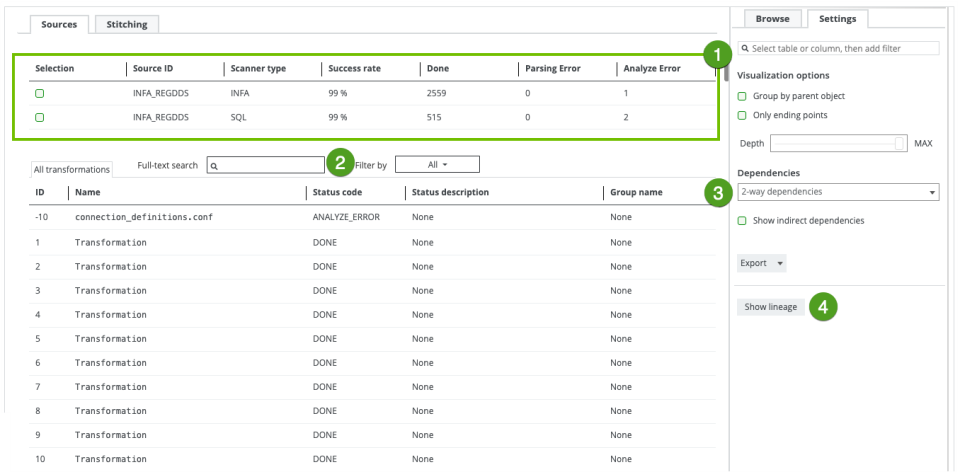This screenshot has height=472, width=960.
Task: Open the Filter by All dropdown
Action: (437, 164)
